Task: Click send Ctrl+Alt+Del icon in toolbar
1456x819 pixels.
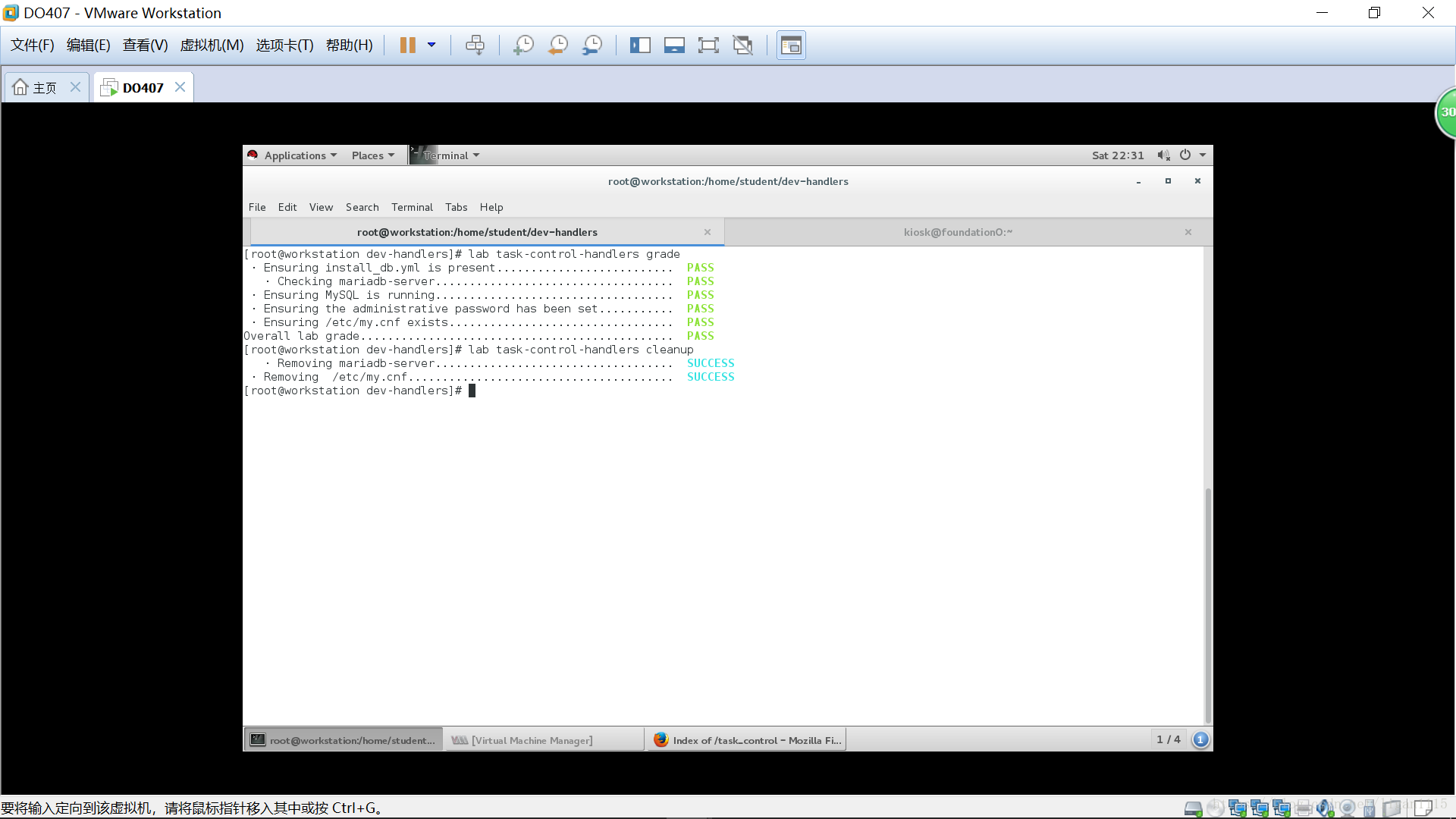Action: tap(475, 45)
